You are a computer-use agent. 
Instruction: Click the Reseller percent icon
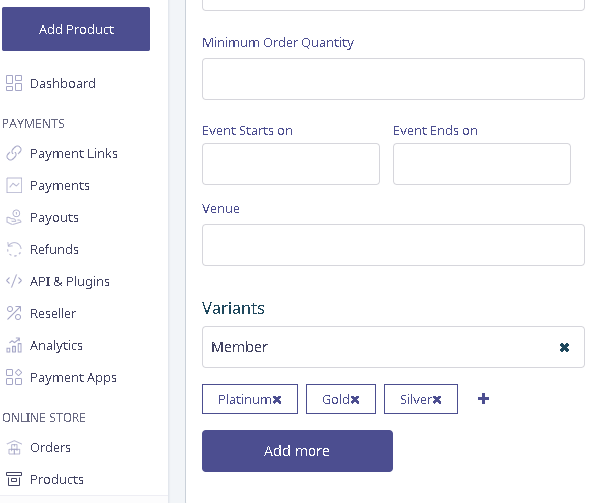[x=14, y=313]
